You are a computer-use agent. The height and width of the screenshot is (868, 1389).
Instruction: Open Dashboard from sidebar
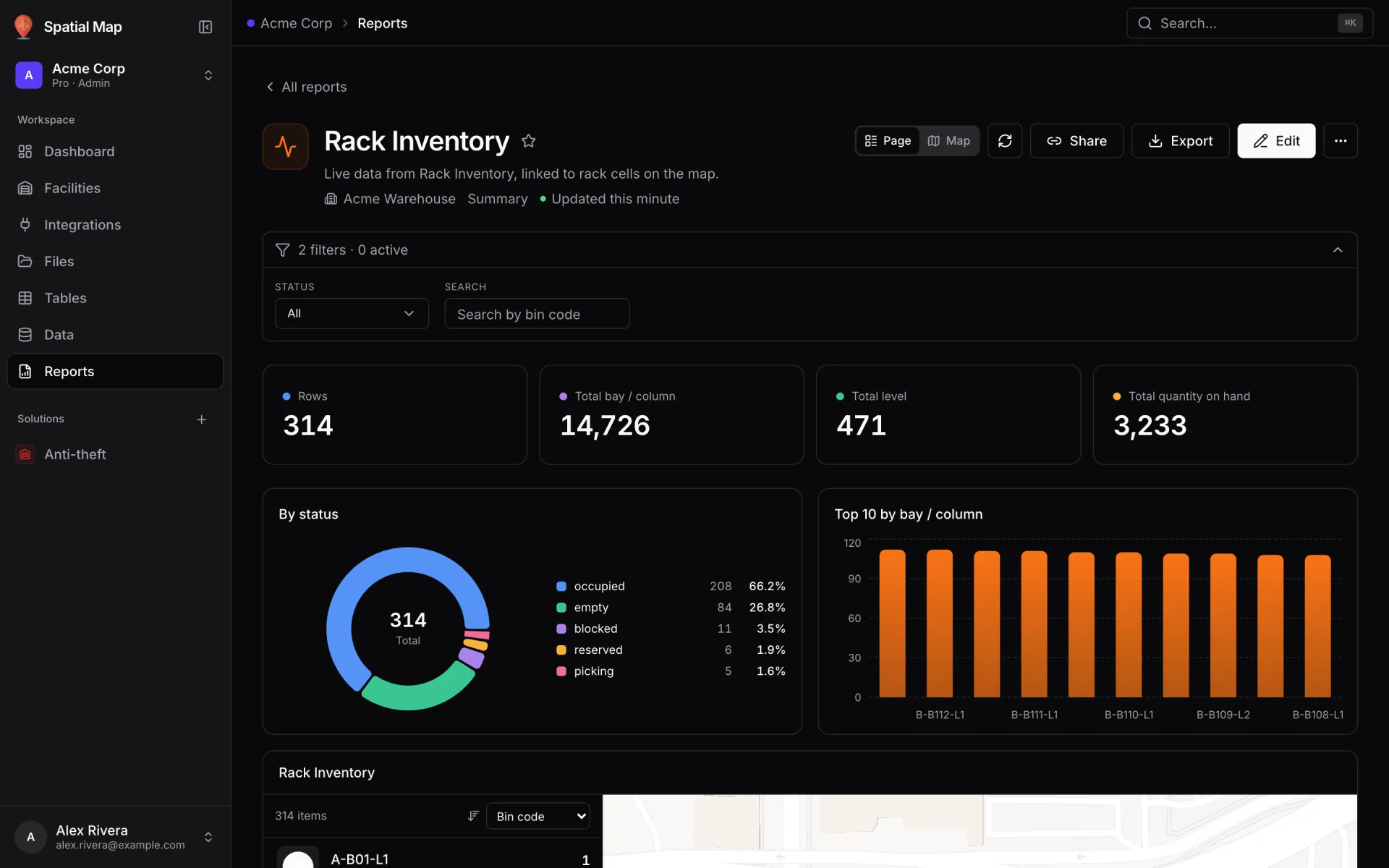[115, 152]
